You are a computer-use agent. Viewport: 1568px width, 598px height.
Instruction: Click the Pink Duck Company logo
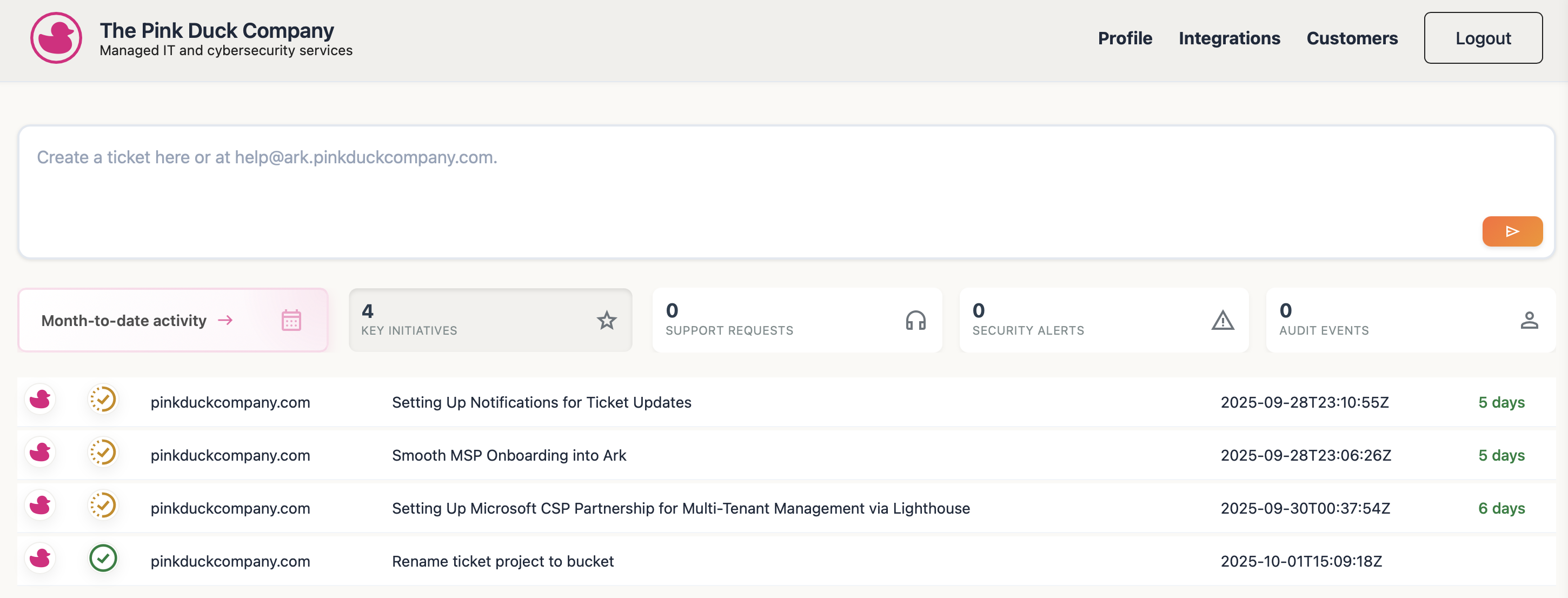click(56, 38)
